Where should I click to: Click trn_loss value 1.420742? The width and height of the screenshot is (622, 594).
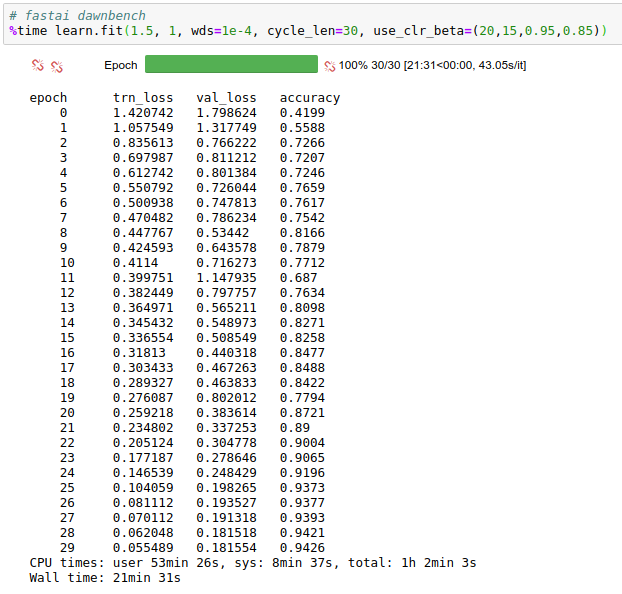pos(143,113)
